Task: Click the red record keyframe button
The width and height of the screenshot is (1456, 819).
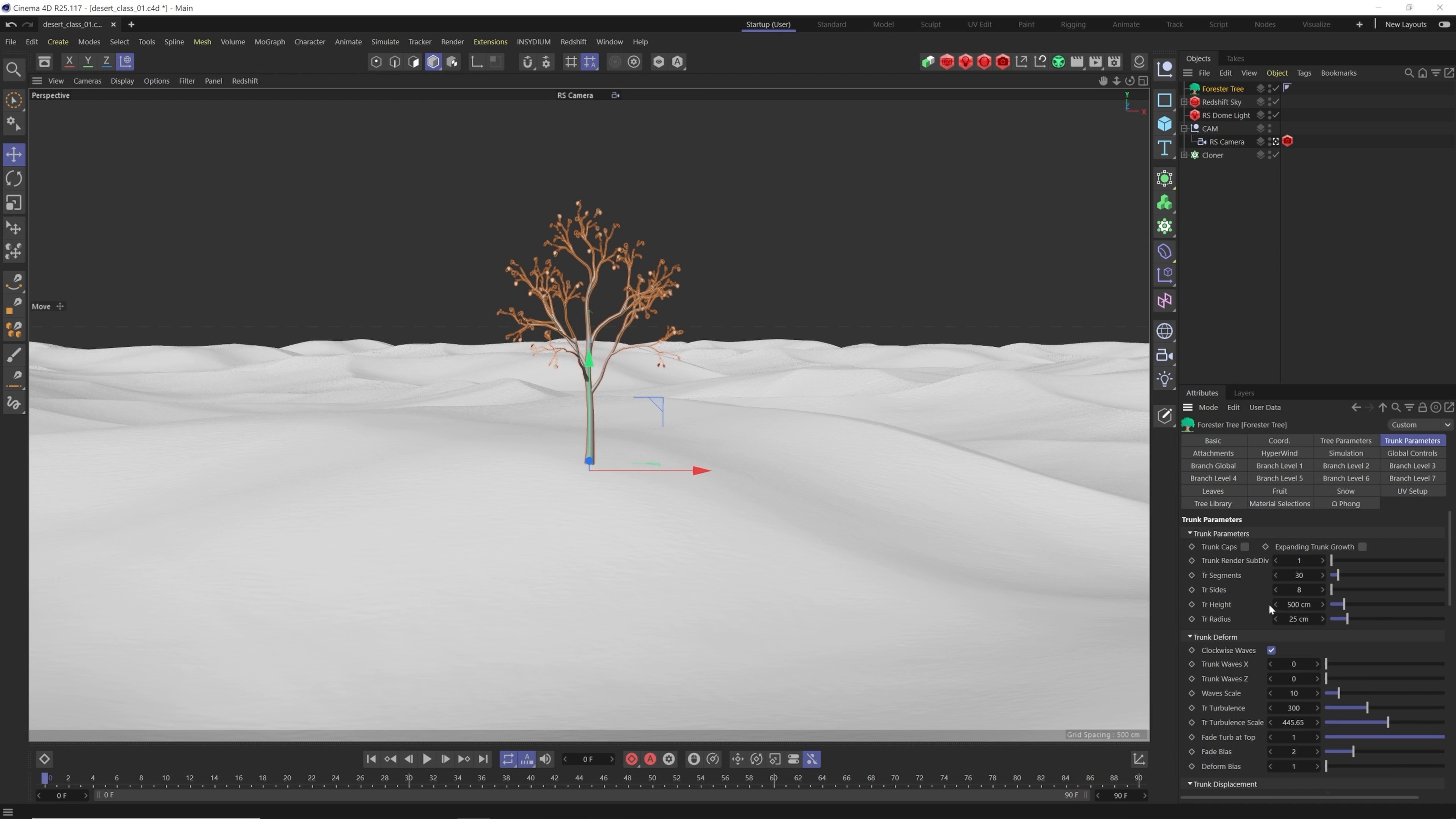Action: click(x=631, y=759)
